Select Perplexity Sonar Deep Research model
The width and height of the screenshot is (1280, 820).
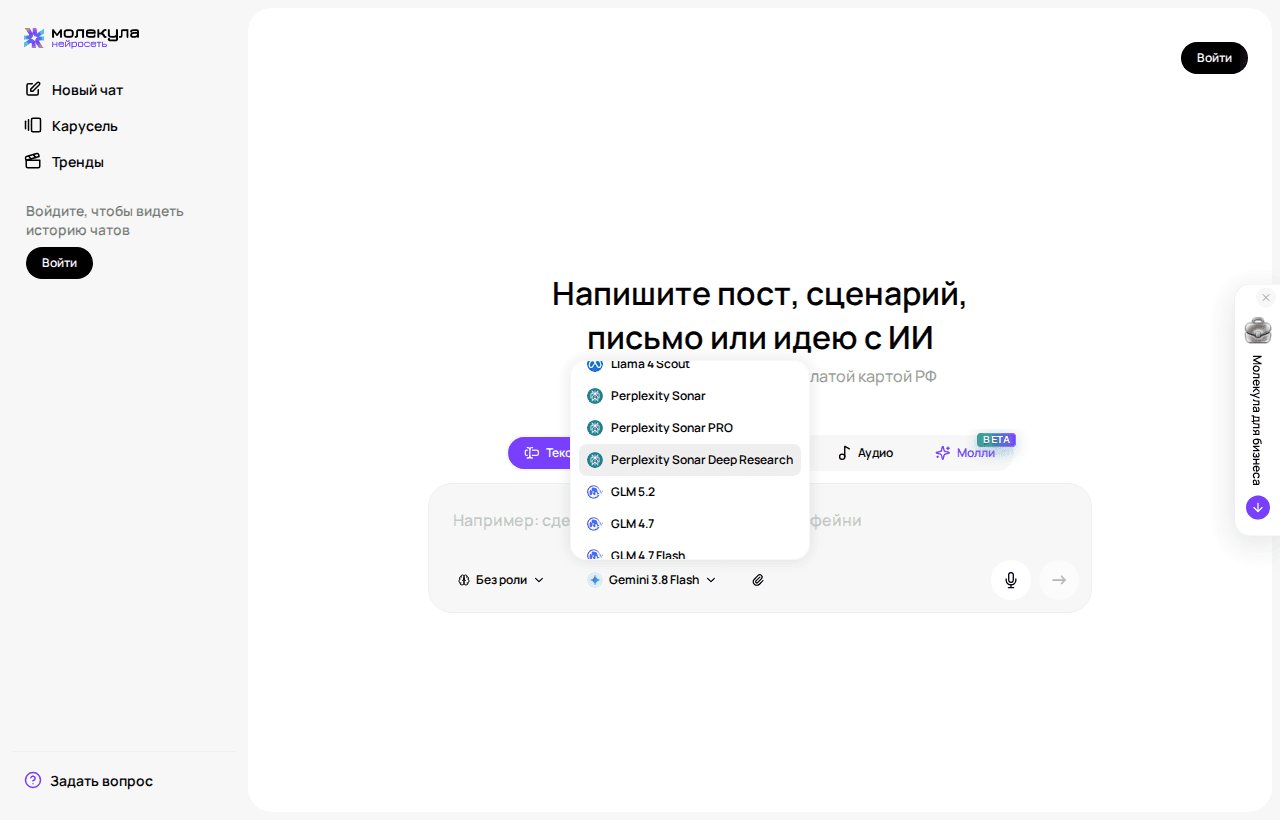pos(690,460)
